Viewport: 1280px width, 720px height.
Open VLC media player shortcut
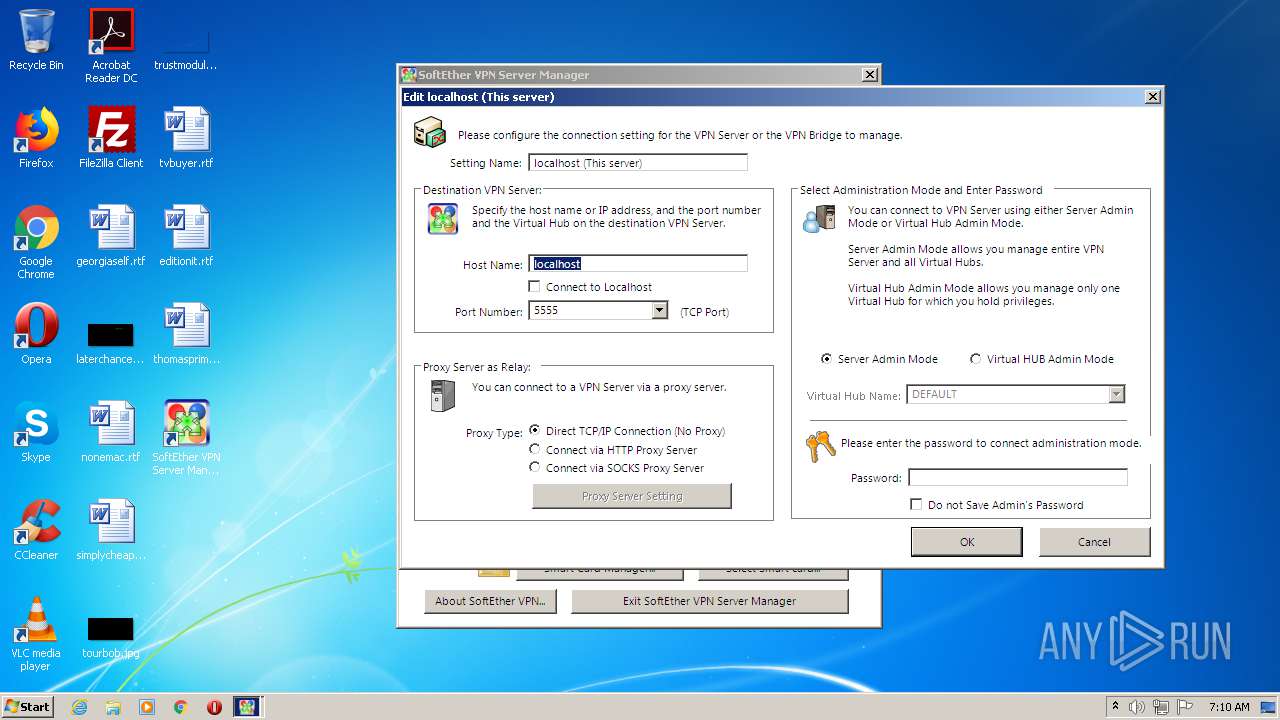coord(36,634)
